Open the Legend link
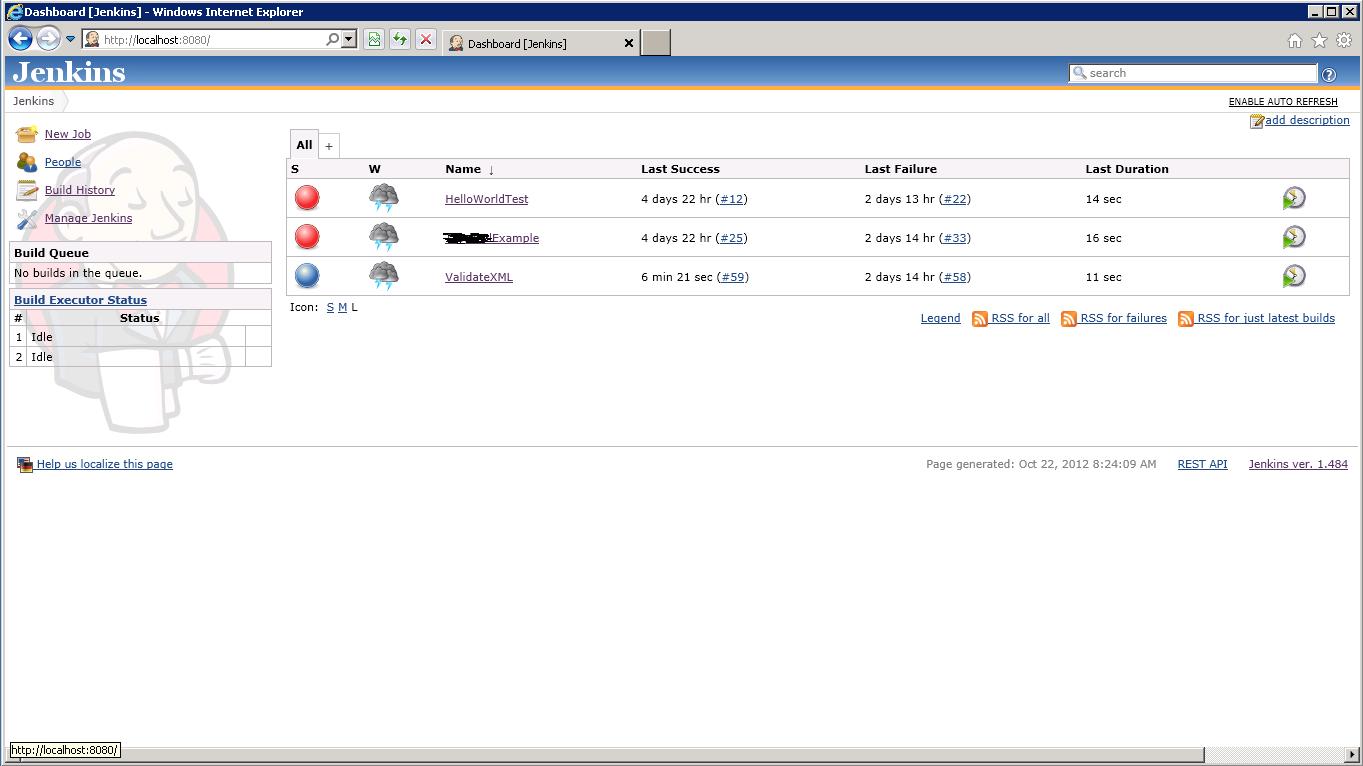The image size is (1363, 766). coord(940,318)
